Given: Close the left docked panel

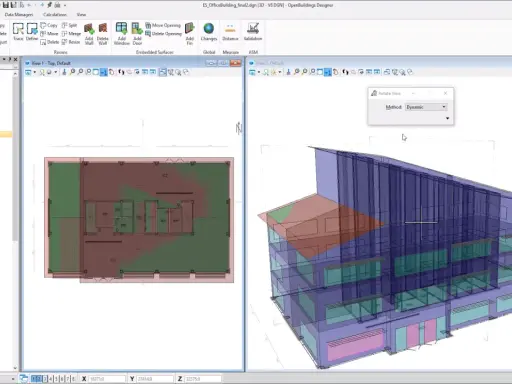Looking at the screenshot, I should point(15,59).
